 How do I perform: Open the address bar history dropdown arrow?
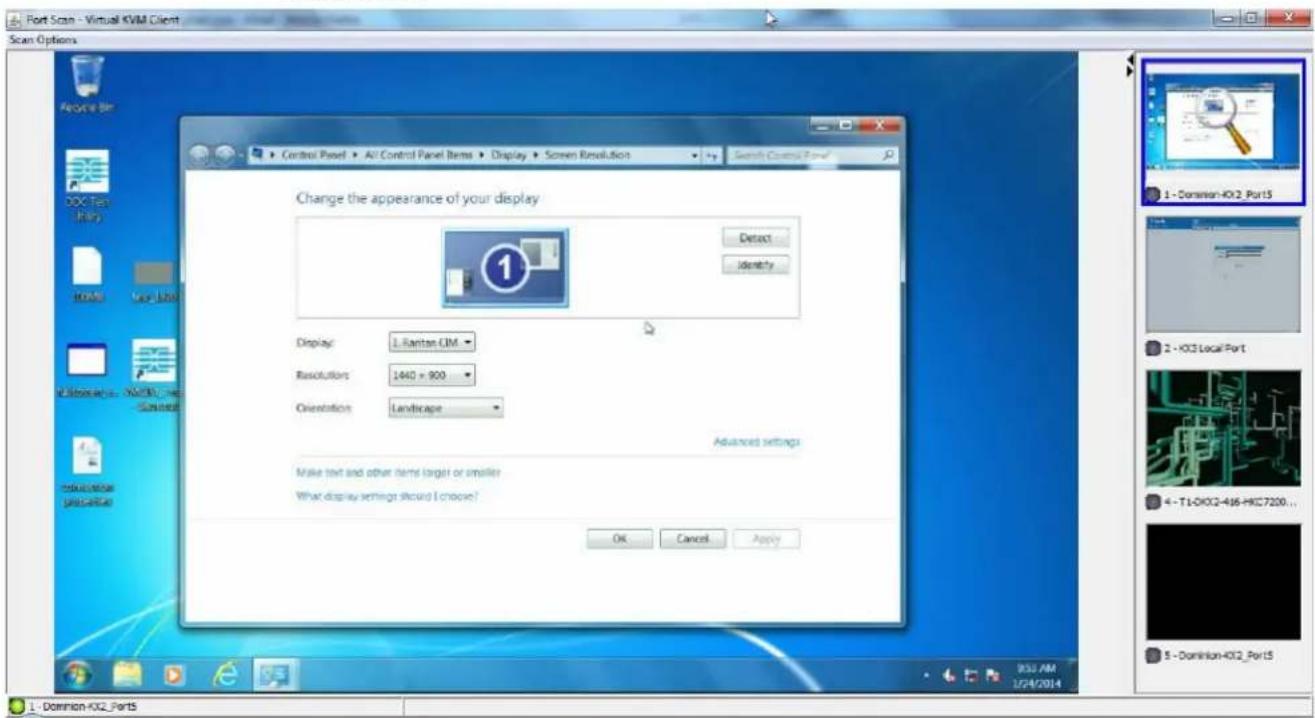(695, 156)
